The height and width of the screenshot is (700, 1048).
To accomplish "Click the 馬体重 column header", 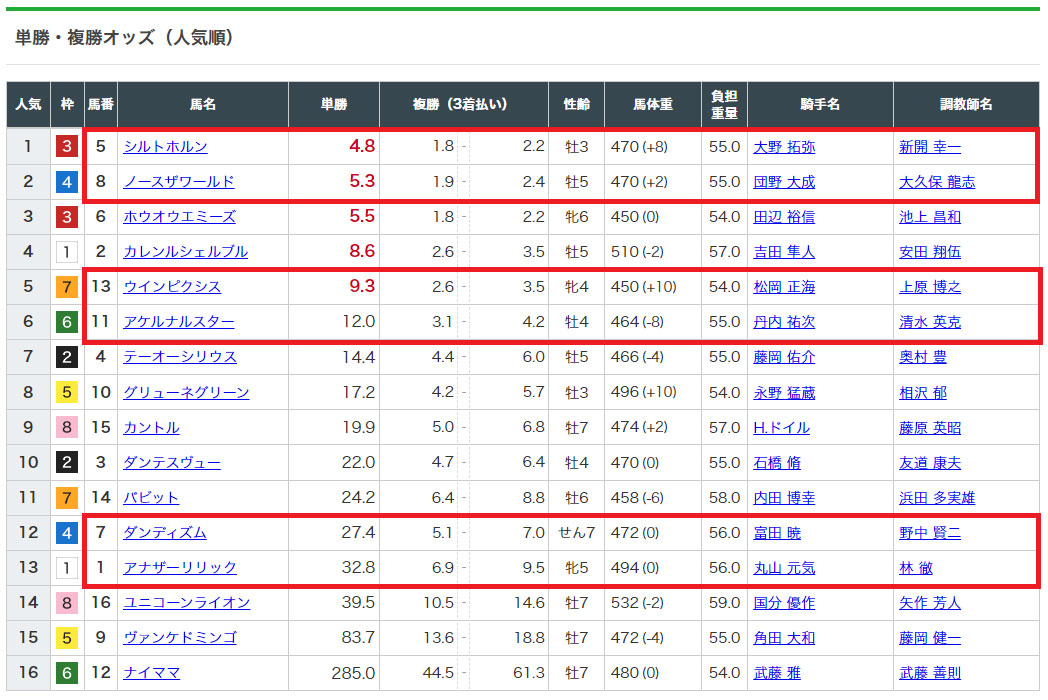I will coord(652,104).
